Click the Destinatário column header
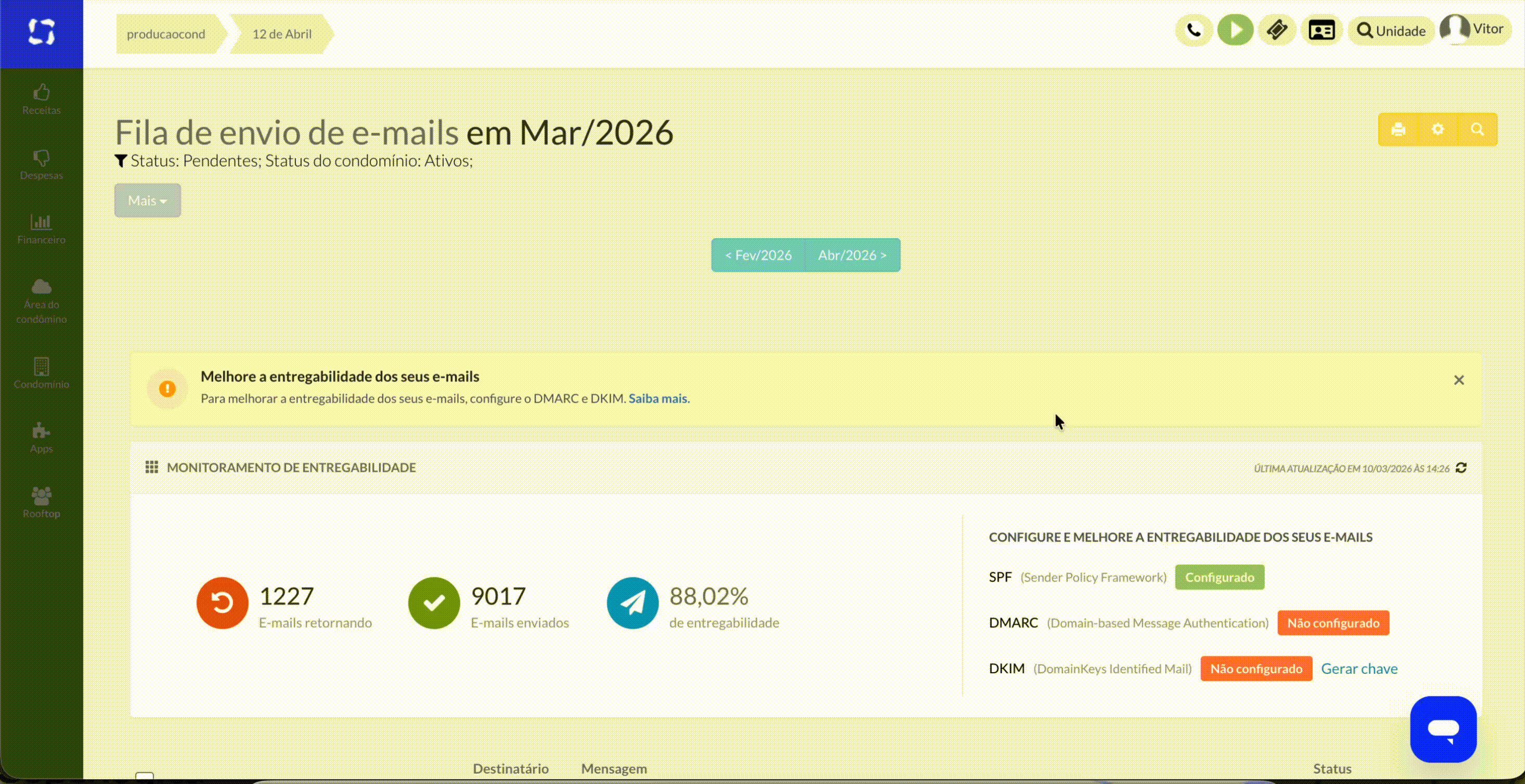This screenshot has height=784, width=1525. pyautogui.click(x=511, y=768)
